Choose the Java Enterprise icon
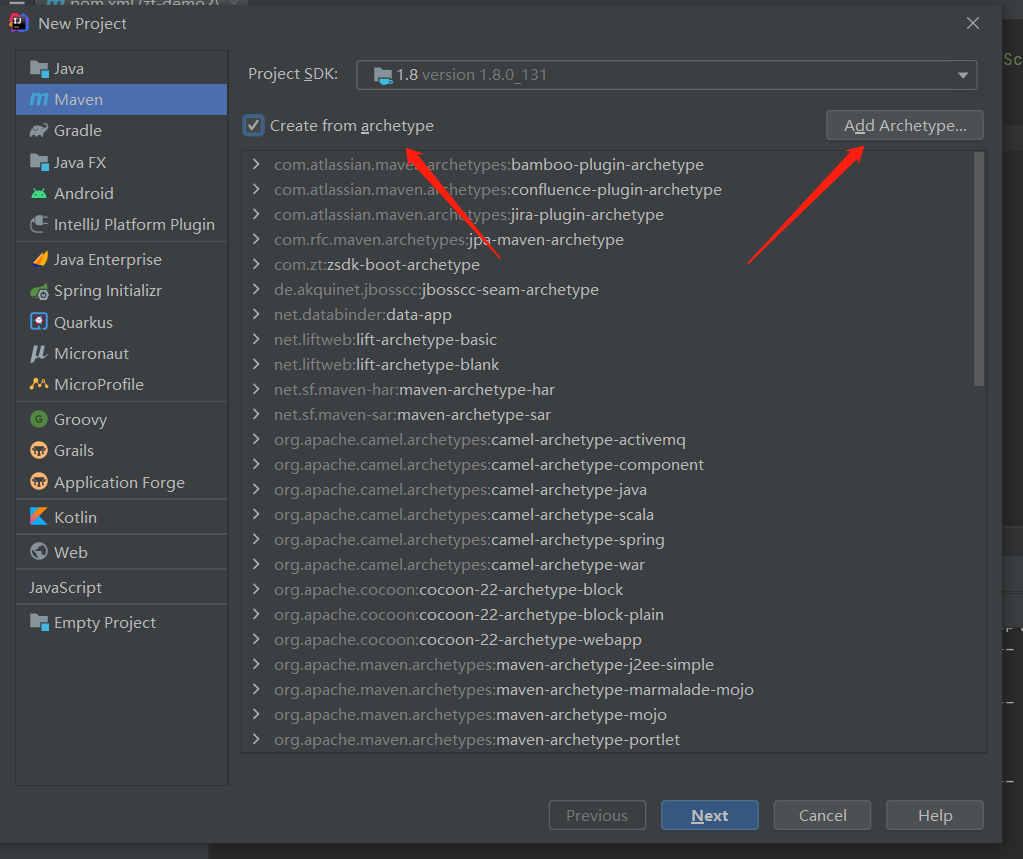The height and width of the screenshot is (859, 1023). click(x=39, y=260)
